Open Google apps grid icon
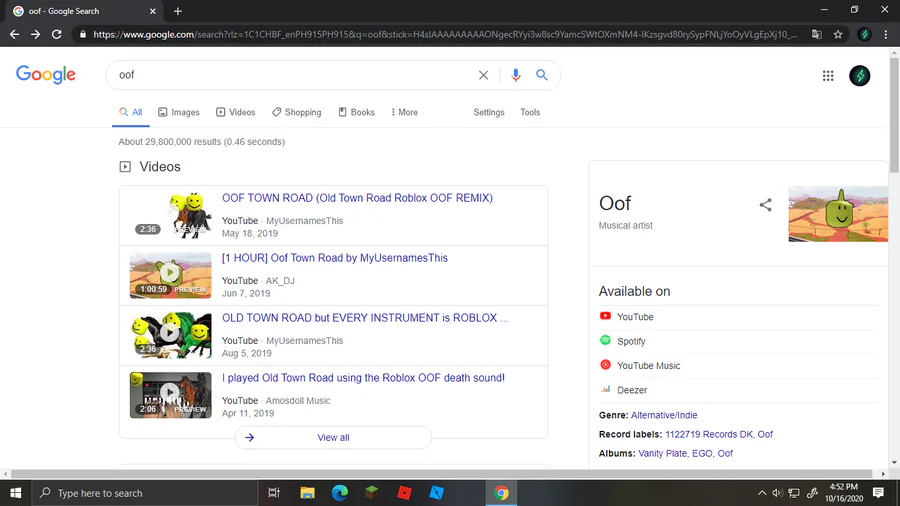This screenshot has height=506, width=900. click(x=828, y=76)
